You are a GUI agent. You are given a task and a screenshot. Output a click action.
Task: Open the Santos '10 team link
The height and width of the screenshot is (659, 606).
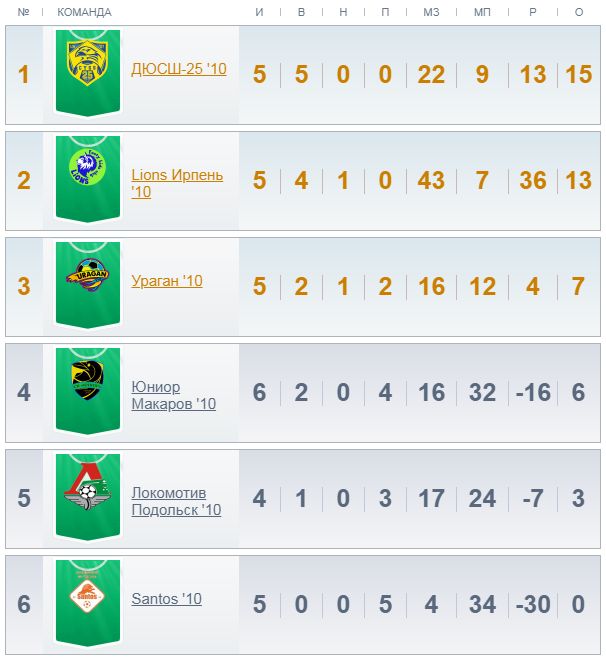[166, 598]
